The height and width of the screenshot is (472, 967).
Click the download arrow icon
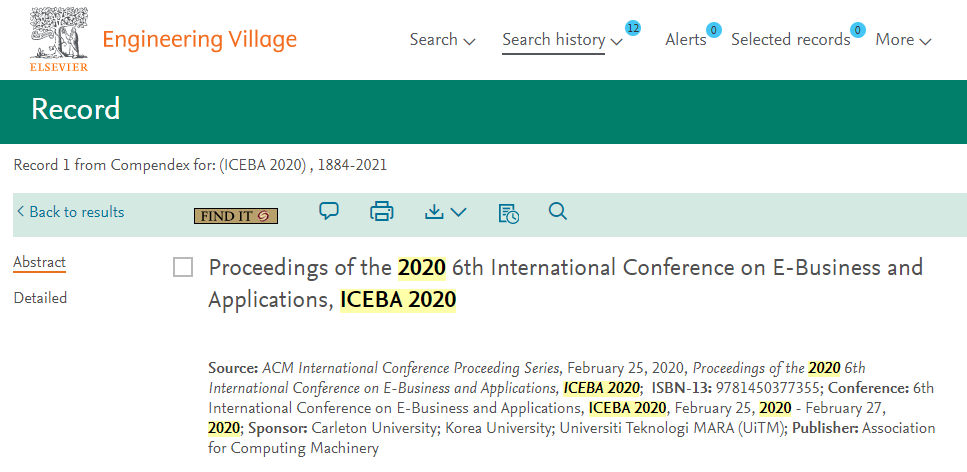[434, 212]
